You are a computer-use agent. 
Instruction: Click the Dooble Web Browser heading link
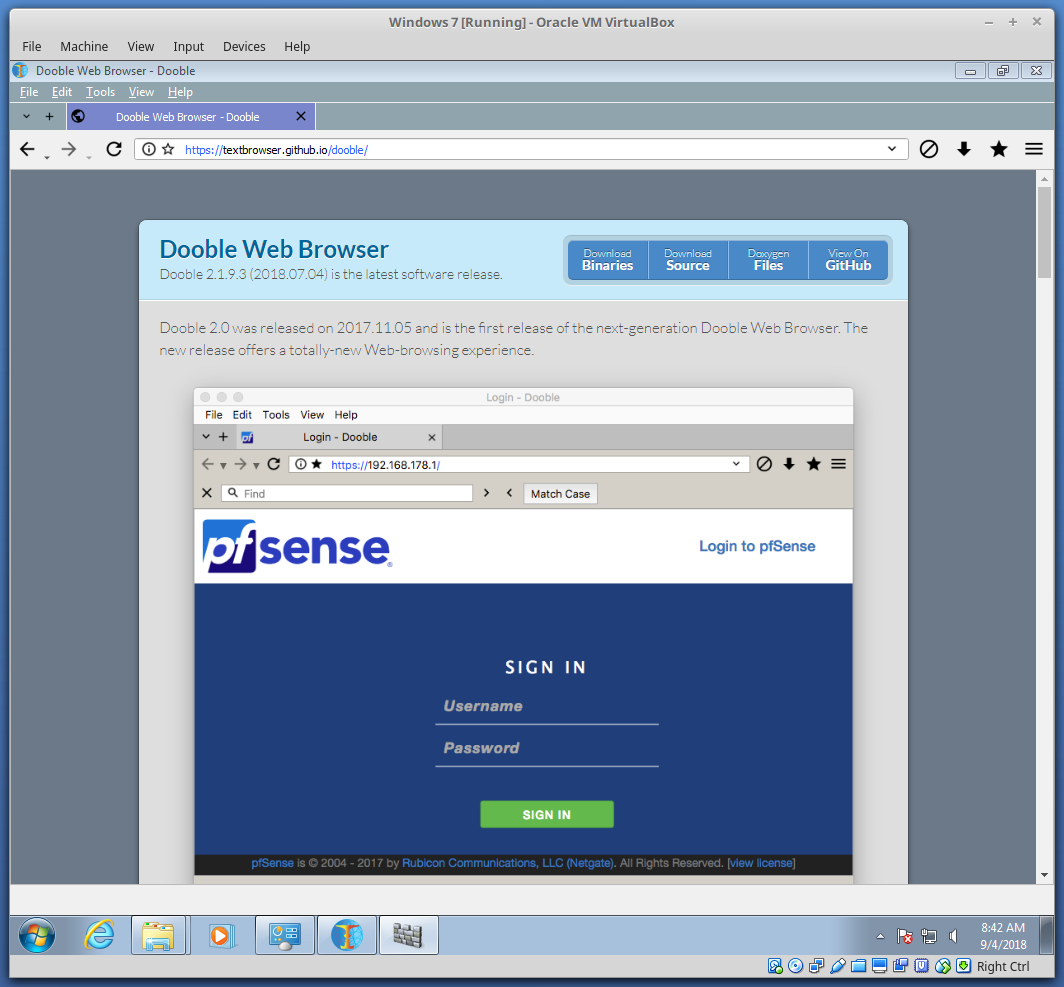click(273, 249)
